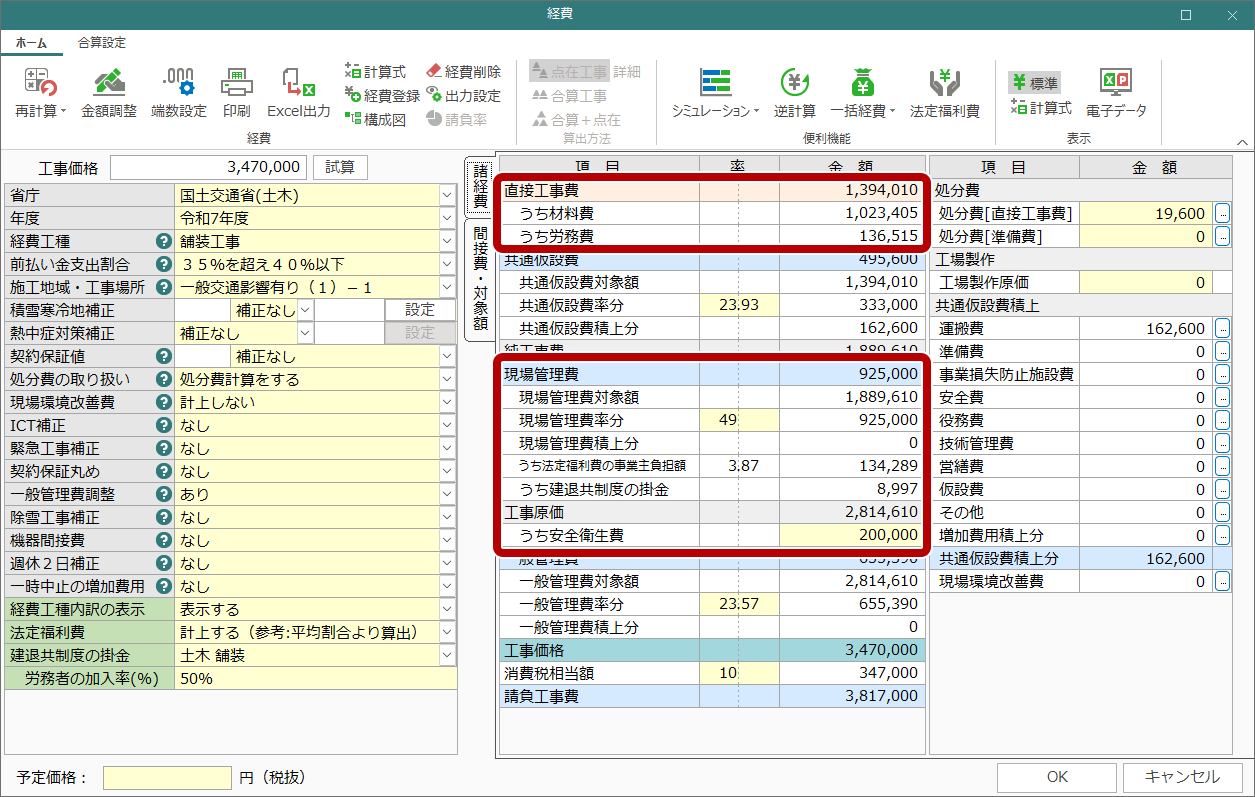Screen dimensions: 1255x797
Task: Click help icon next to 経費工種
Action: coord(162,241)
